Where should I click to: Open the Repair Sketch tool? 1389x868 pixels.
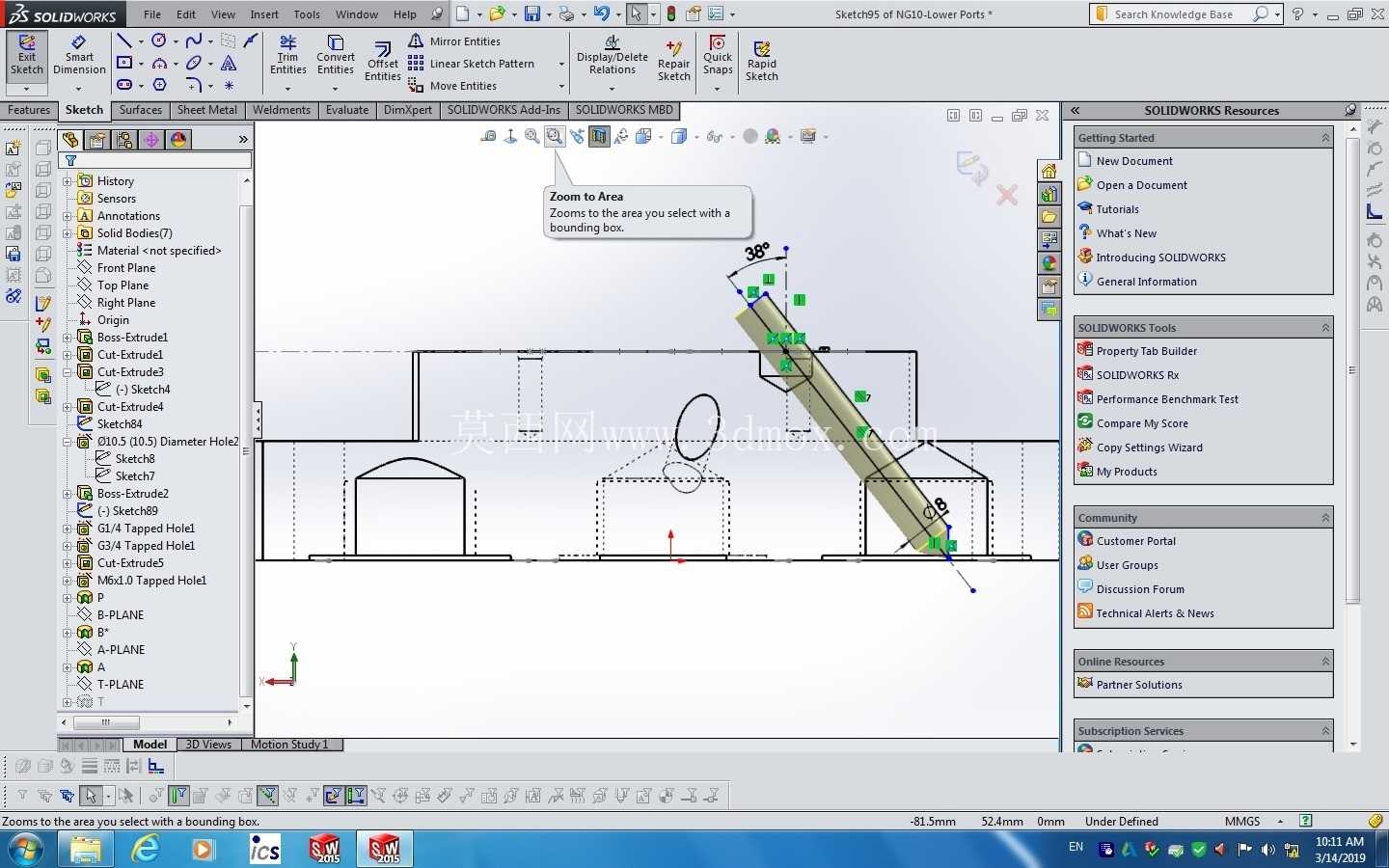pos(674,62)
